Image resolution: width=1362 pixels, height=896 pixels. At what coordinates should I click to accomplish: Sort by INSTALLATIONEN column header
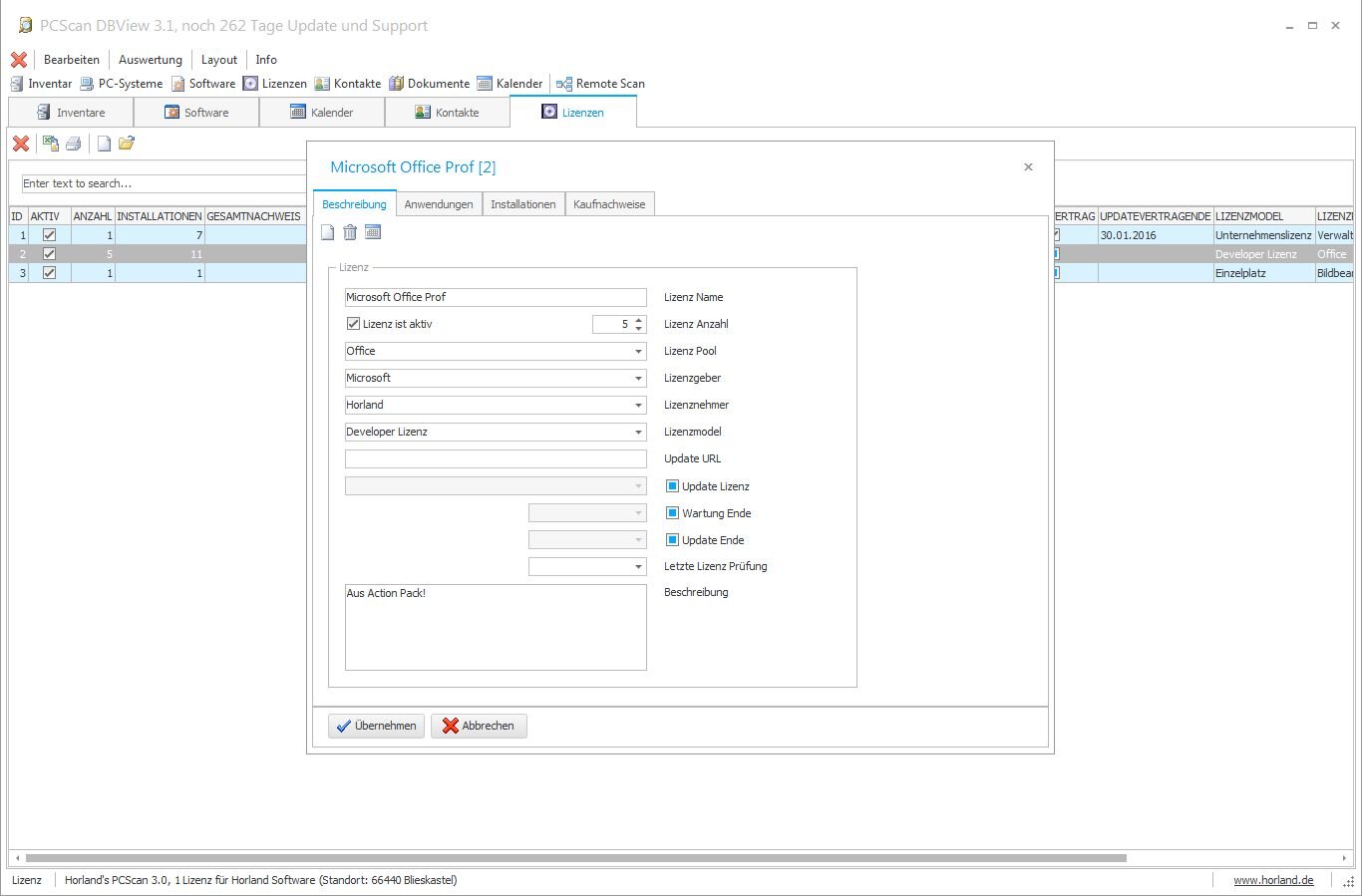[x=160, y=216]
